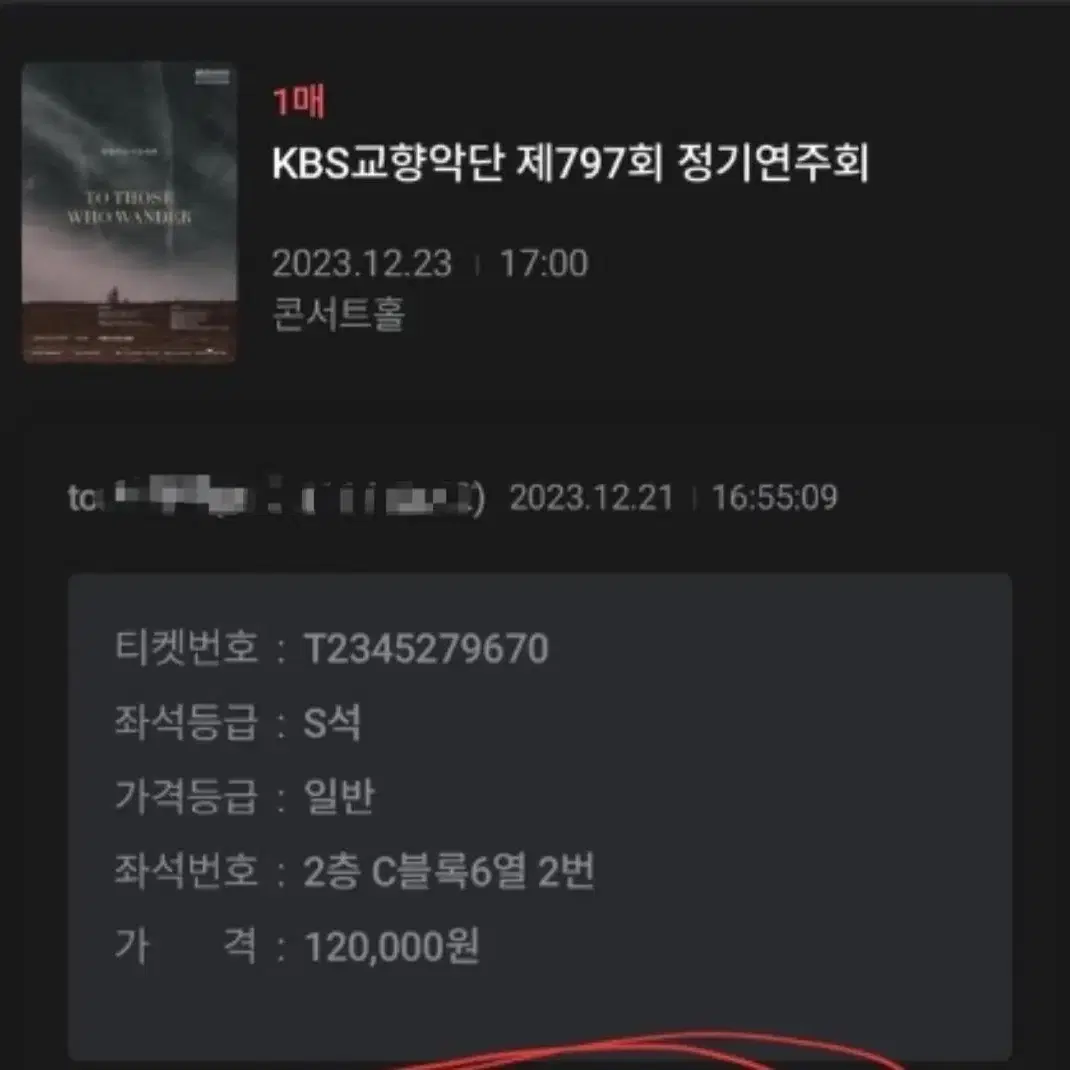Click the 가격등급 label

(186, 796)
